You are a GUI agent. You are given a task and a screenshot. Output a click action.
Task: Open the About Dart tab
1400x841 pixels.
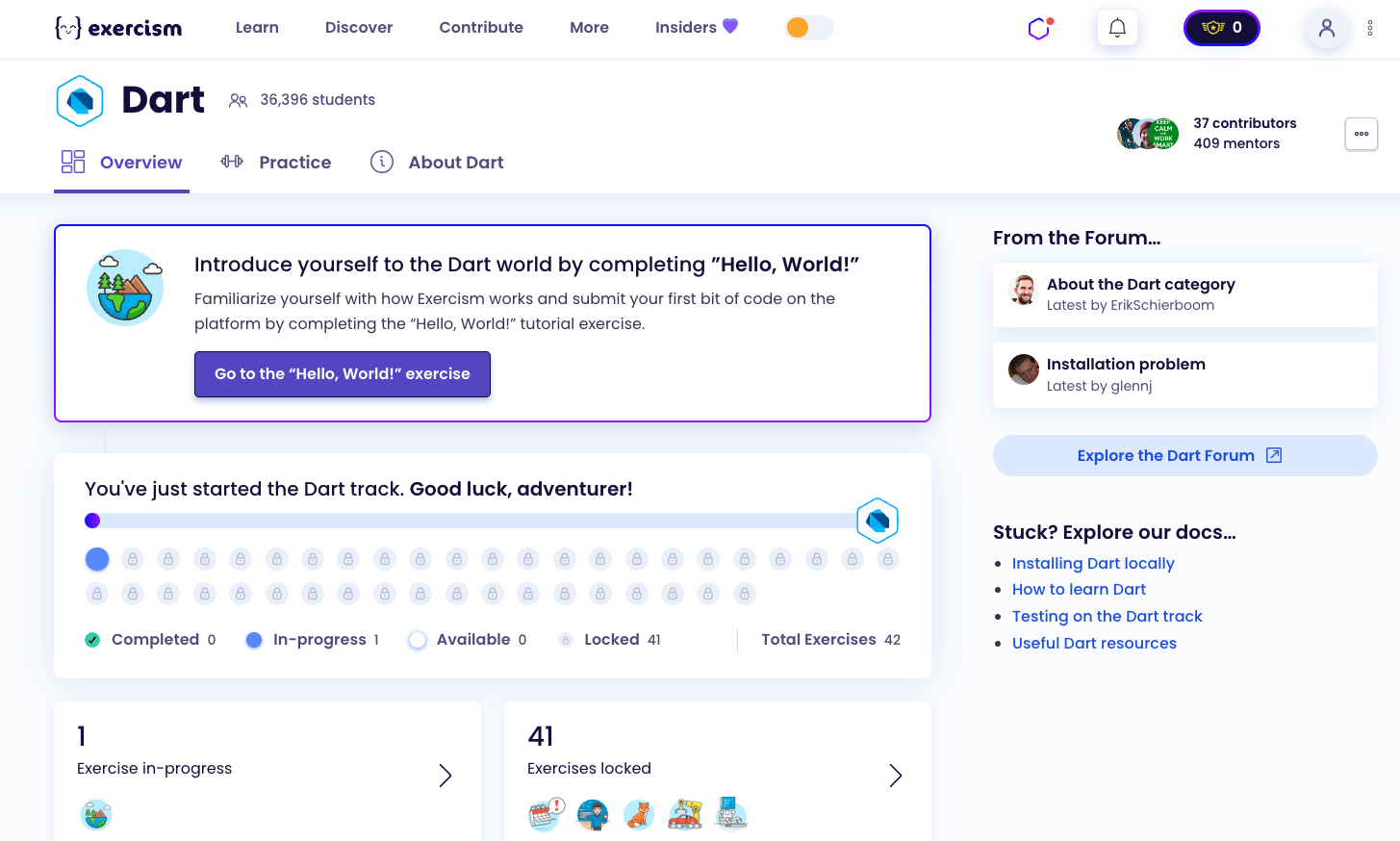pyautogui.click(x=437, y=162)
